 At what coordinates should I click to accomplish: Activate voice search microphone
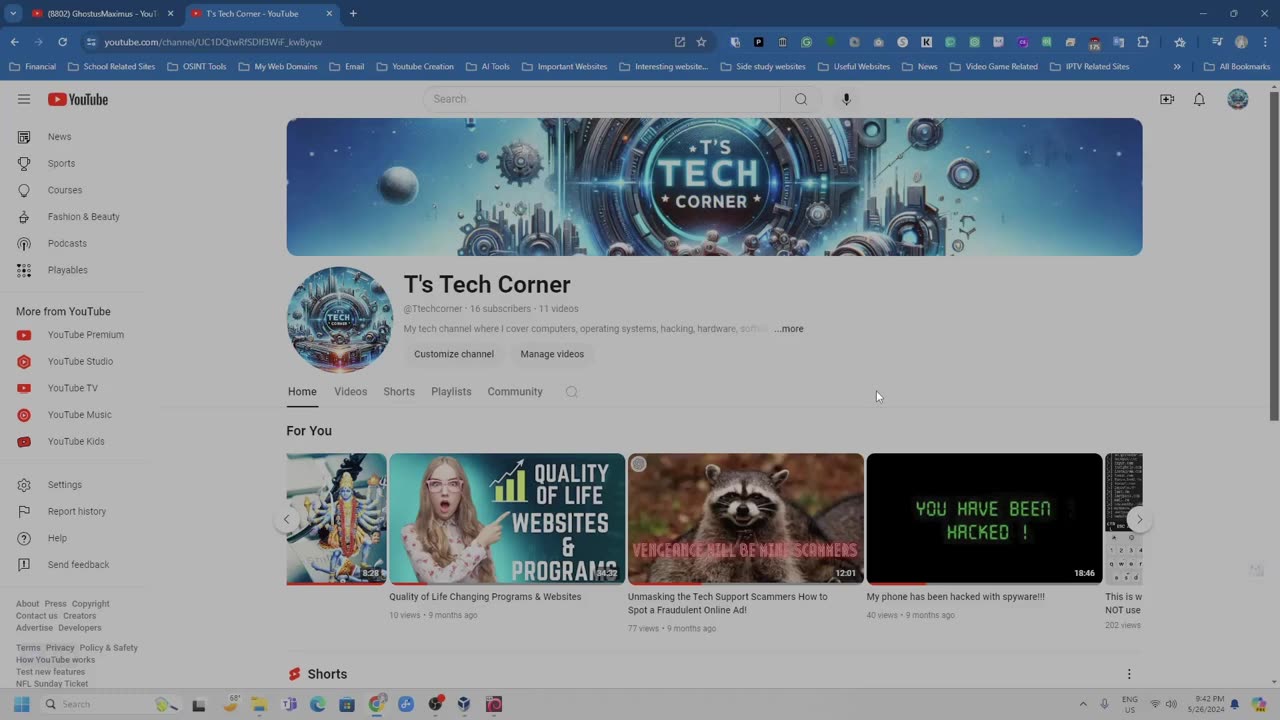pos(846,99)
